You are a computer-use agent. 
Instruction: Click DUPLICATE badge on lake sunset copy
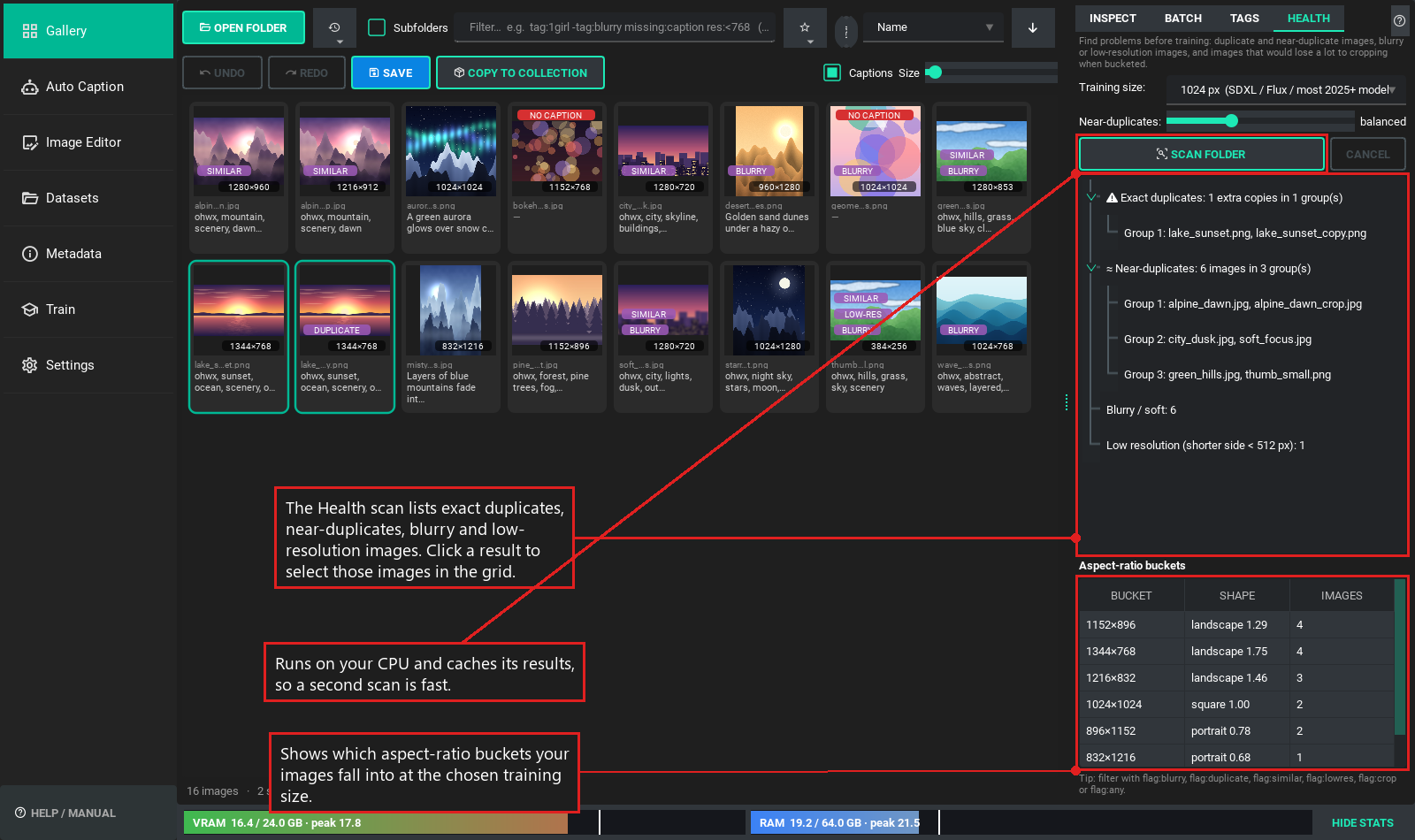point(337,330)
